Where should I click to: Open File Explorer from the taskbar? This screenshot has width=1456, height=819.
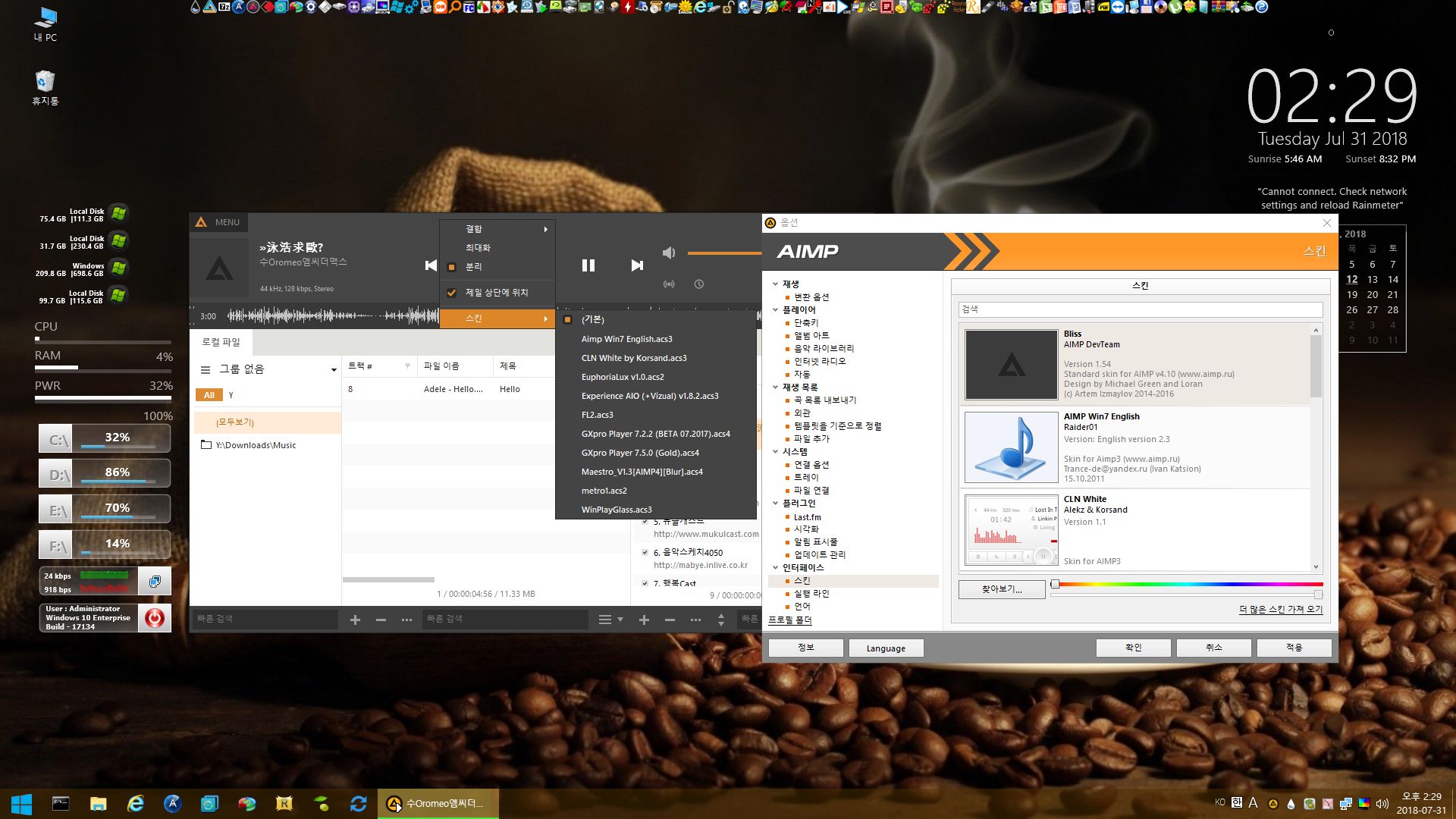[x=99, y=804]
